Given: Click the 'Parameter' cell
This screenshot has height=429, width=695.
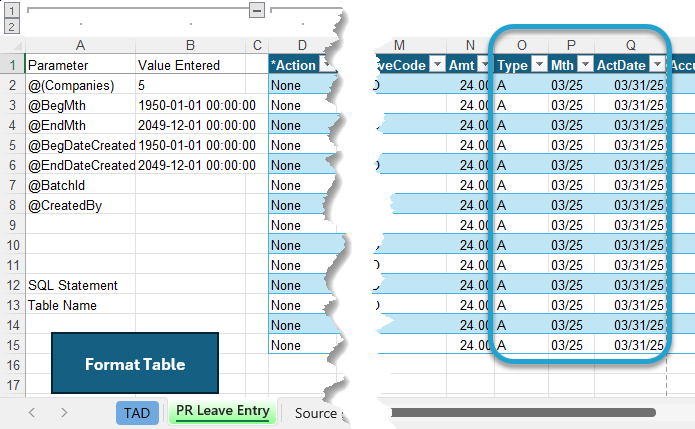Looking at the screenshot, I should tap(80, 65).
